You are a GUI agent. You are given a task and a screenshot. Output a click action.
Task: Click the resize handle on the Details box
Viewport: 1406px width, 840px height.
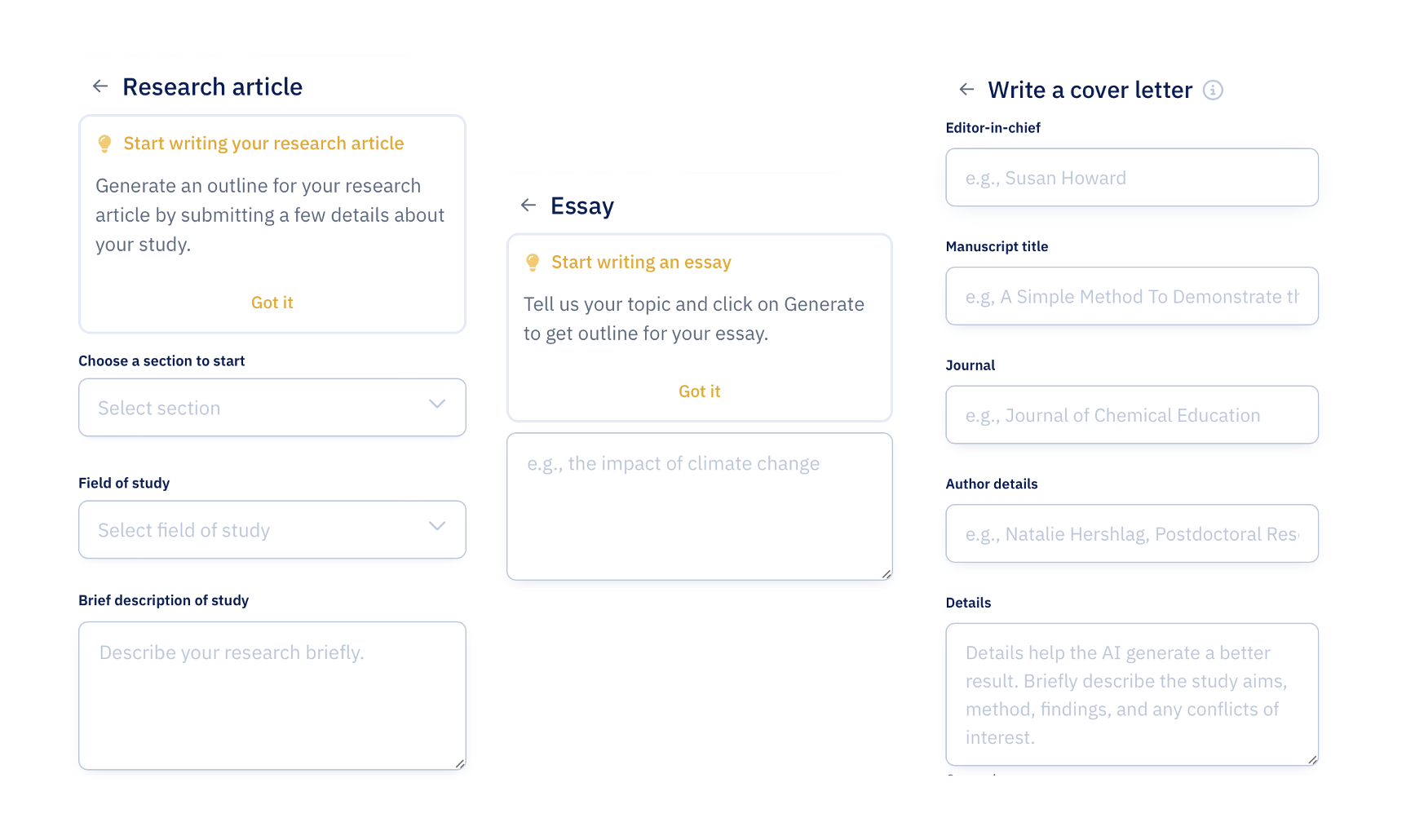click(1311, 761)
